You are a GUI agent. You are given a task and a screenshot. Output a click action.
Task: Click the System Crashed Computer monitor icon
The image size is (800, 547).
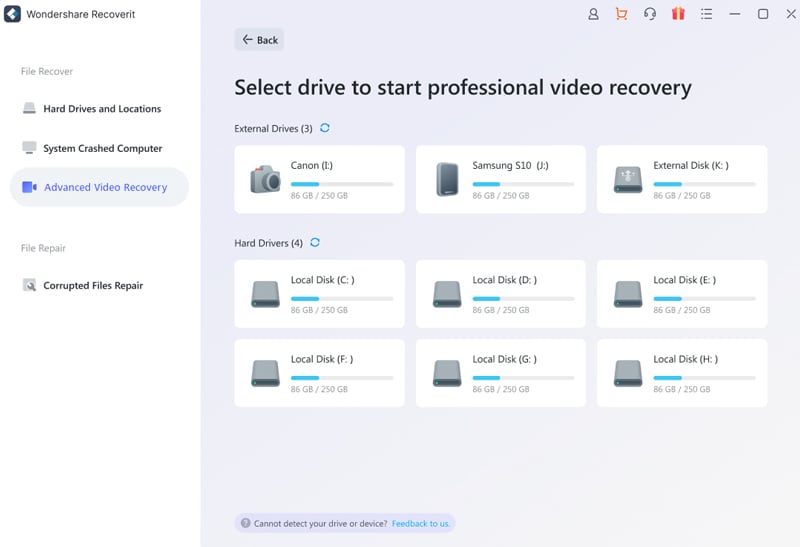(29, 147)
